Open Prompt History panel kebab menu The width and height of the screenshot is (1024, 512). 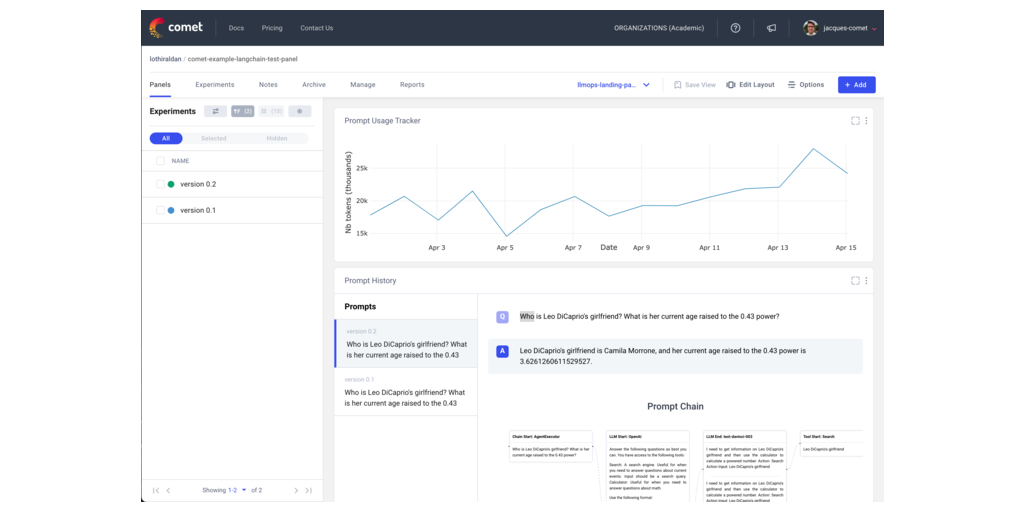click(867, 281)
